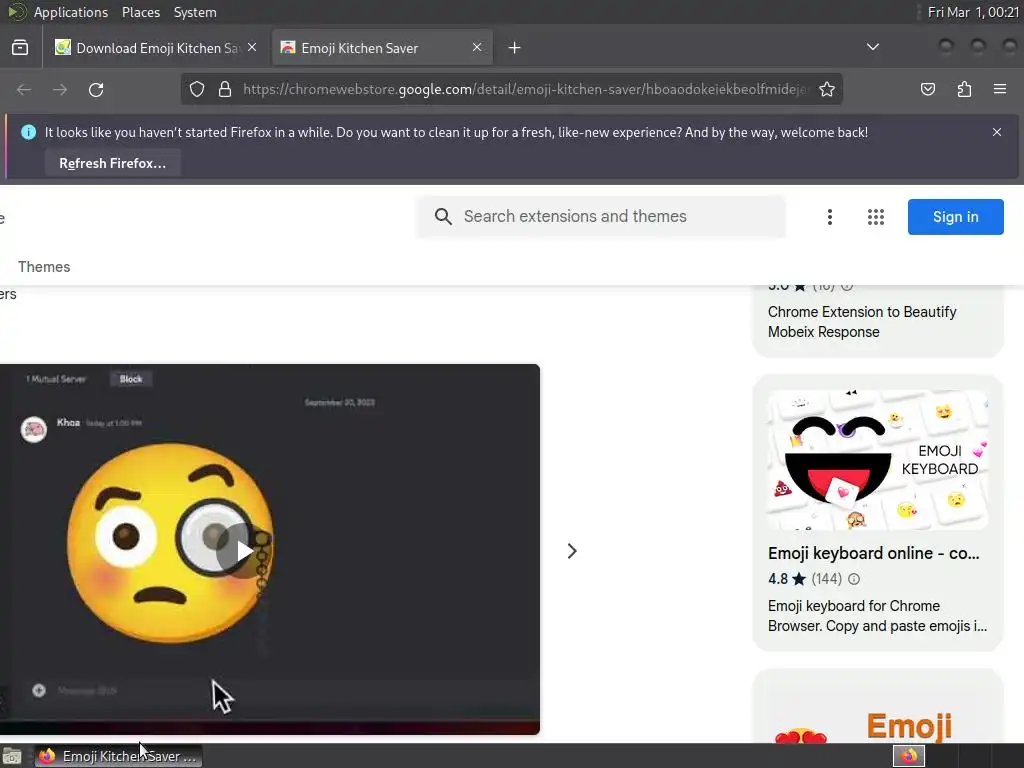Reload the current page
This screenshot has width=1024, height=768.
coord(96,89)
